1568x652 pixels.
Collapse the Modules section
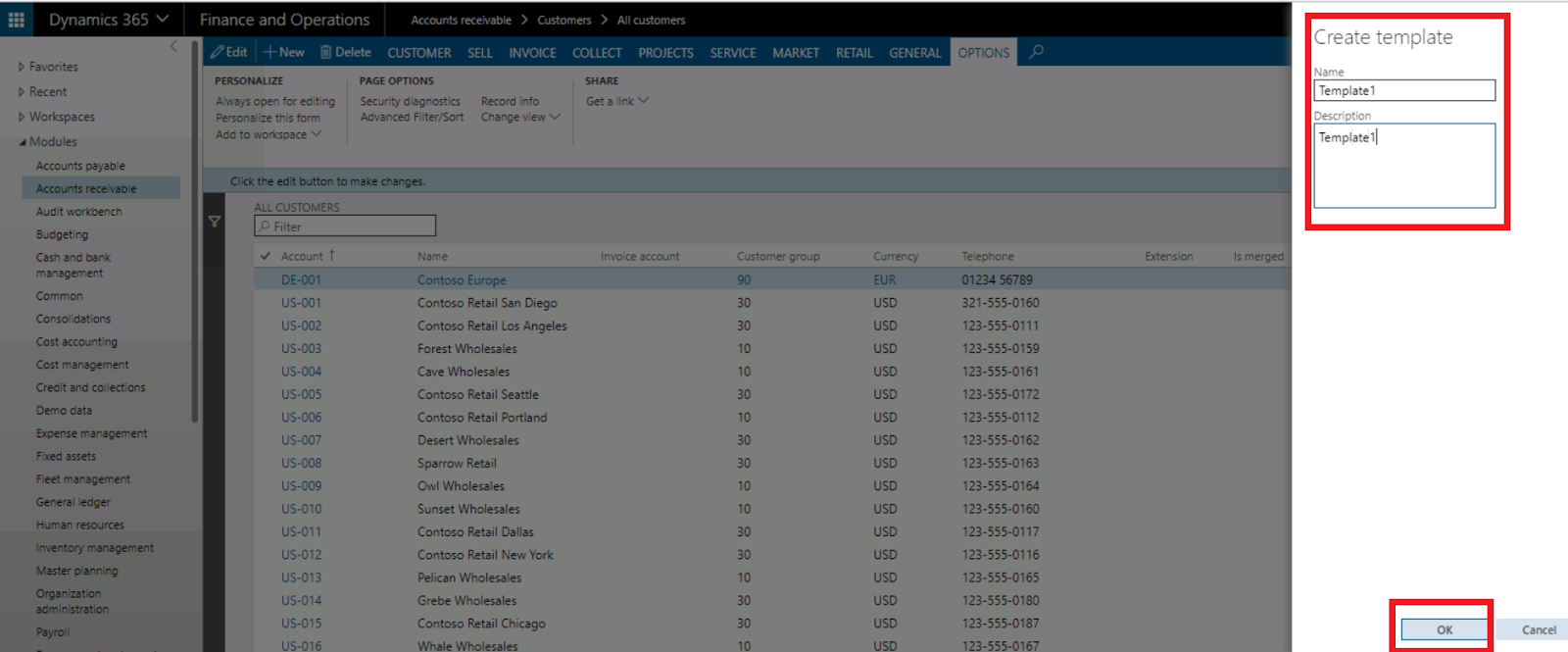pos(47,141)
